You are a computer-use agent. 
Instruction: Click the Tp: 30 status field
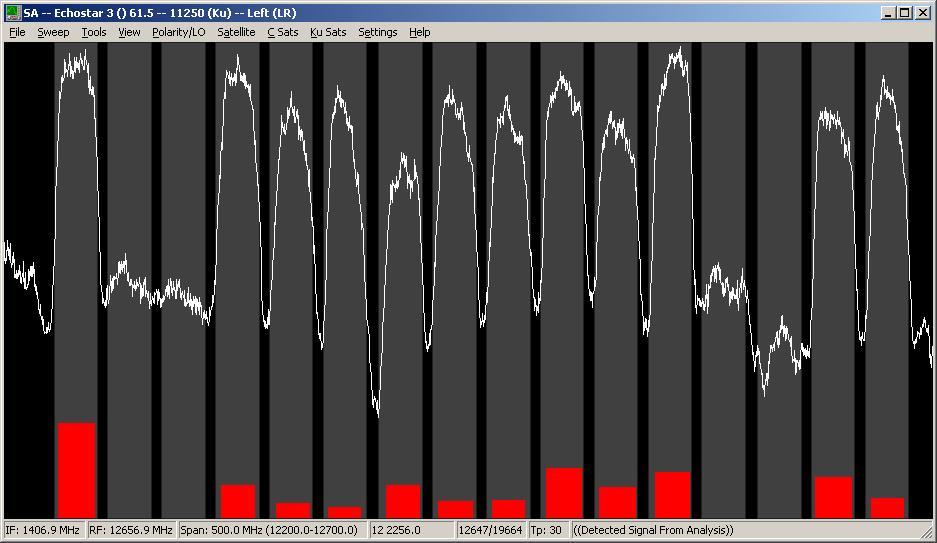548,530
